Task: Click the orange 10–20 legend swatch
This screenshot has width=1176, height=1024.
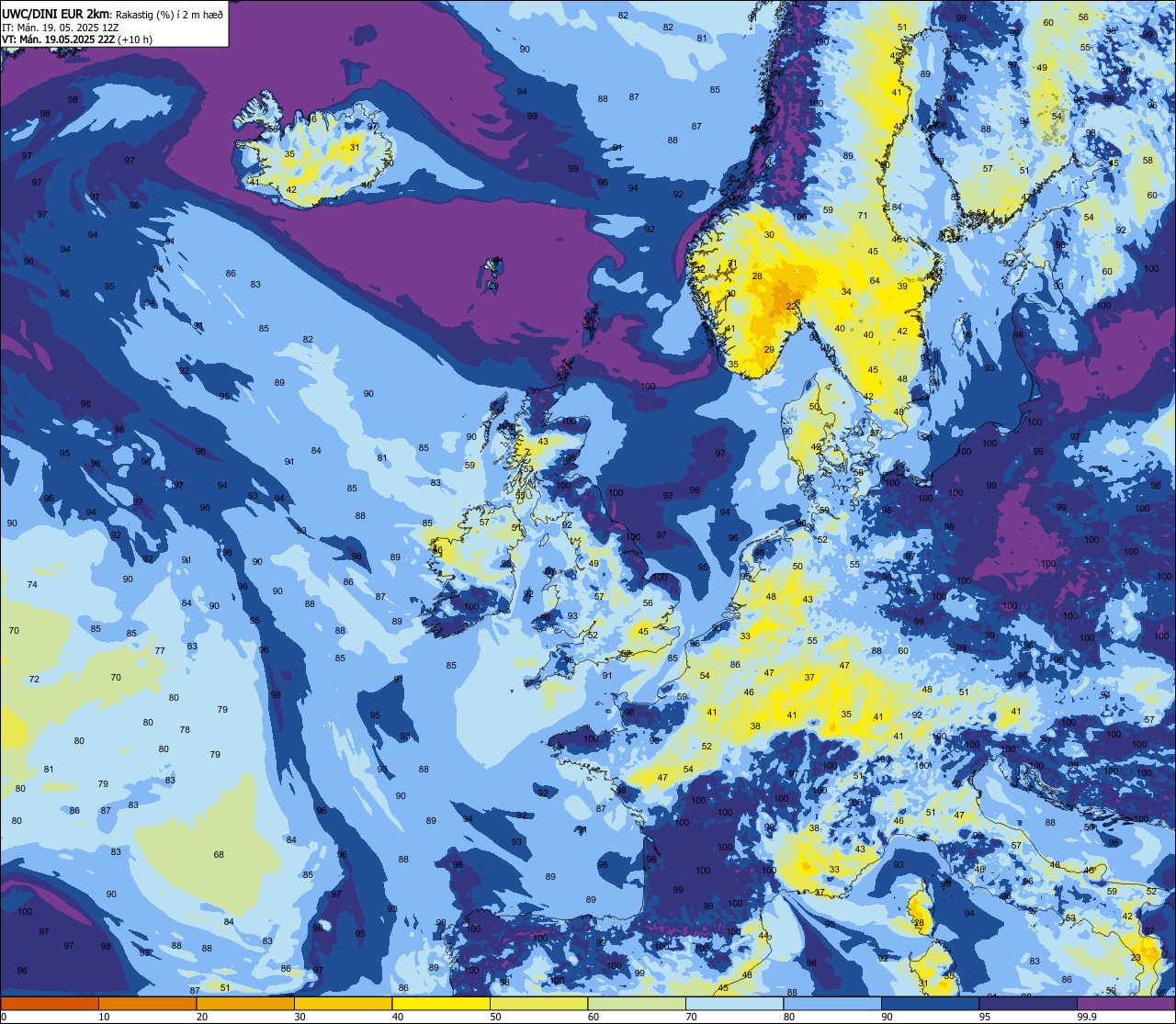Action: pyautogui.click(x=147, y=1003)
